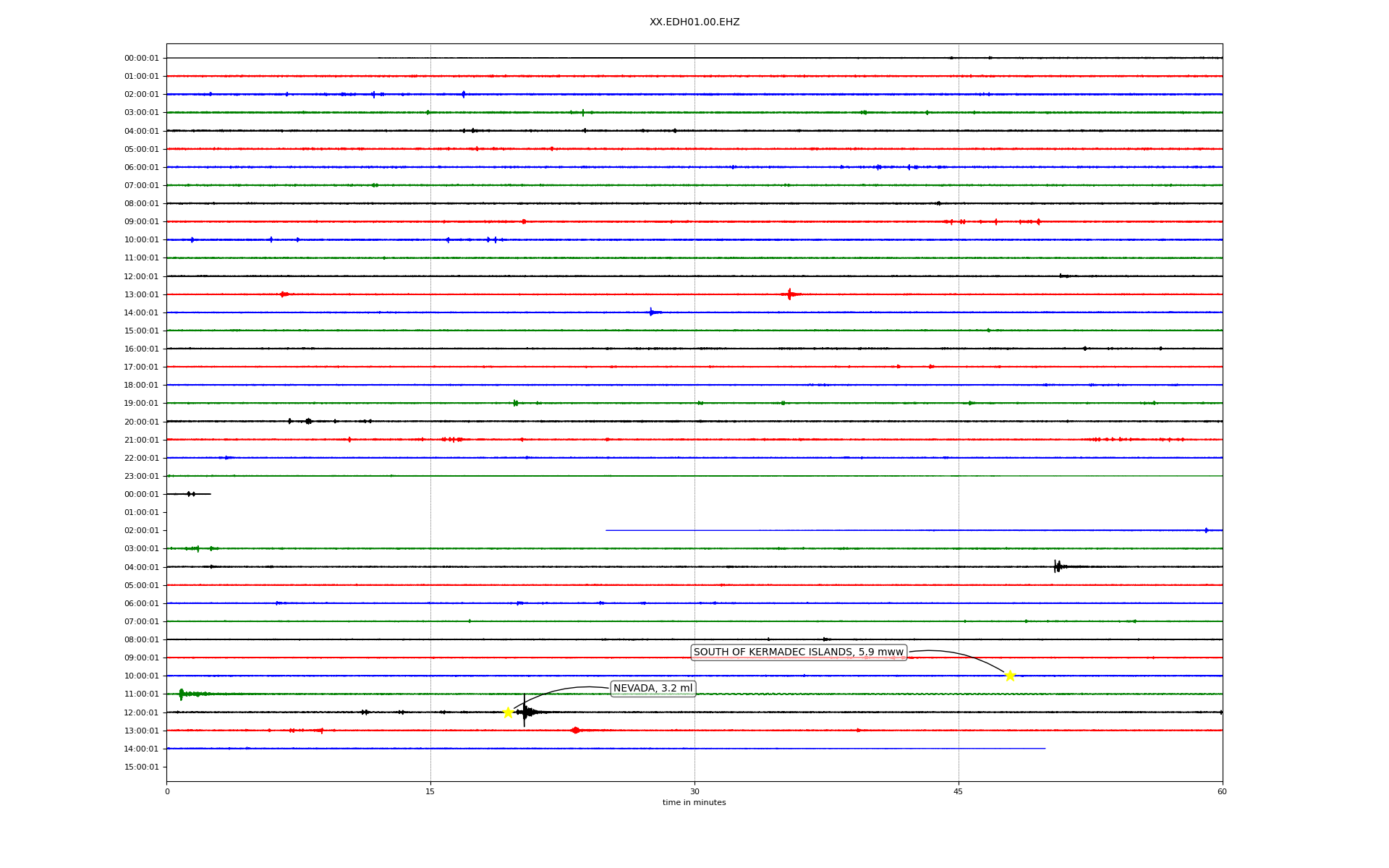Screen dimensions: 1389x868
Task: Click the large black spike on the 12:00:01 trace
Action: [x=524, y=712]
